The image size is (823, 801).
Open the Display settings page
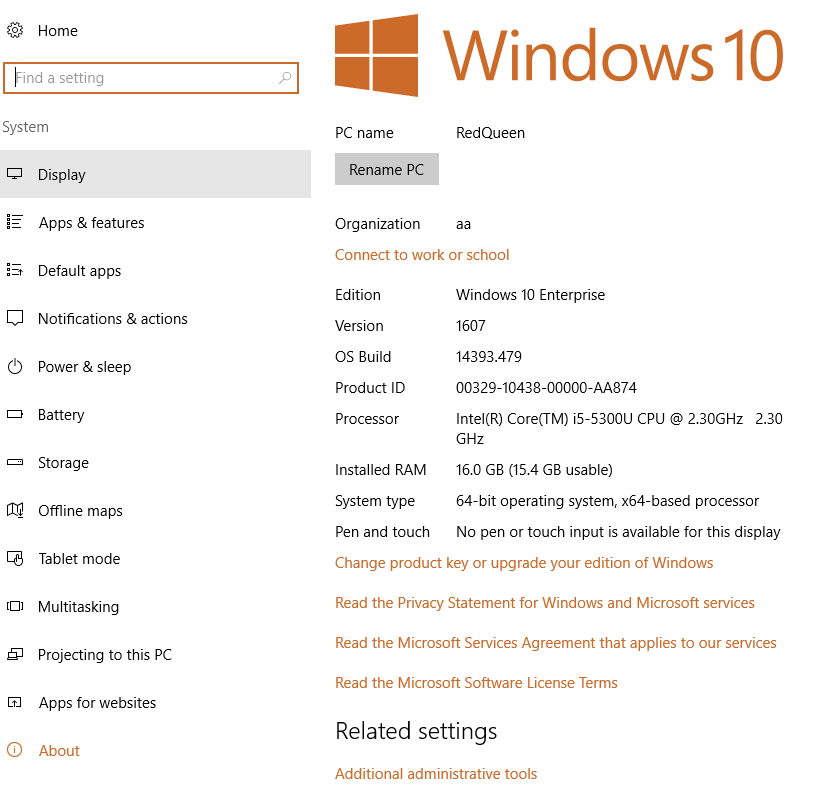[155, 174]
